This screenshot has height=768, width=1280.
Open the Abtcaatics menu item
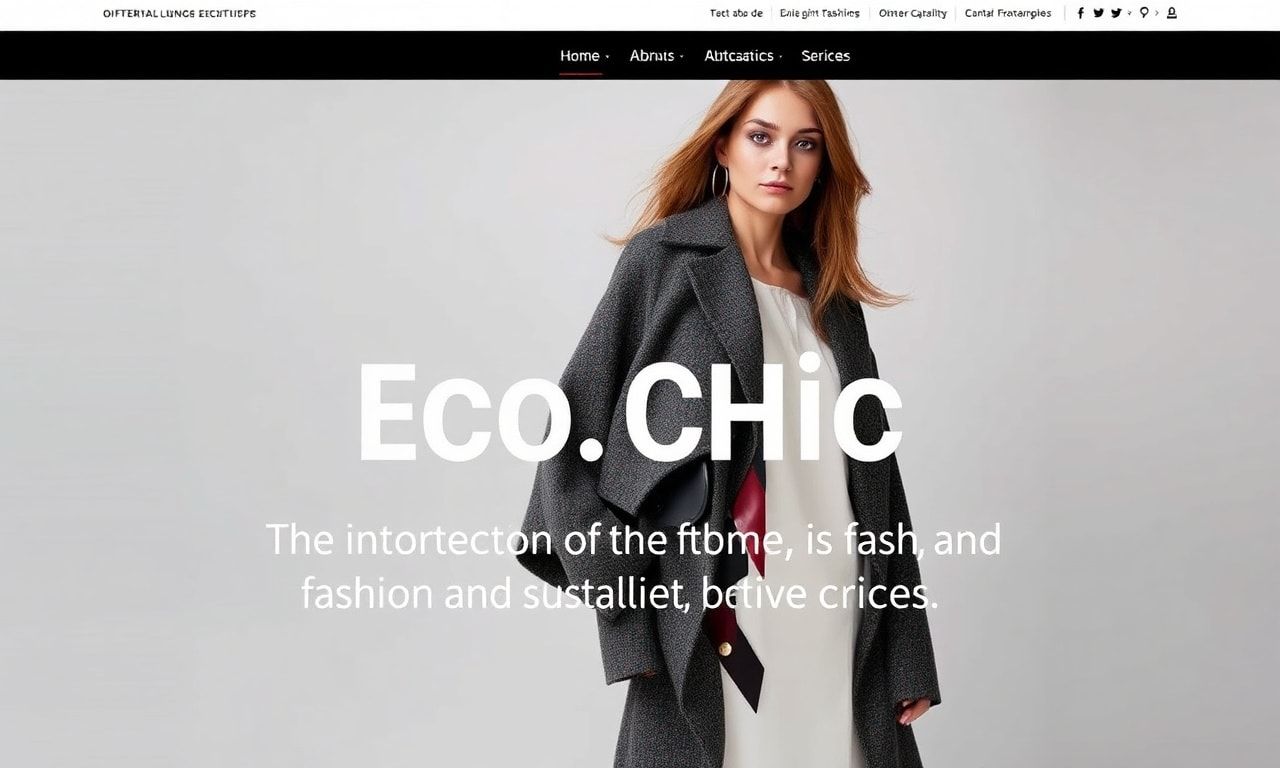739,56
